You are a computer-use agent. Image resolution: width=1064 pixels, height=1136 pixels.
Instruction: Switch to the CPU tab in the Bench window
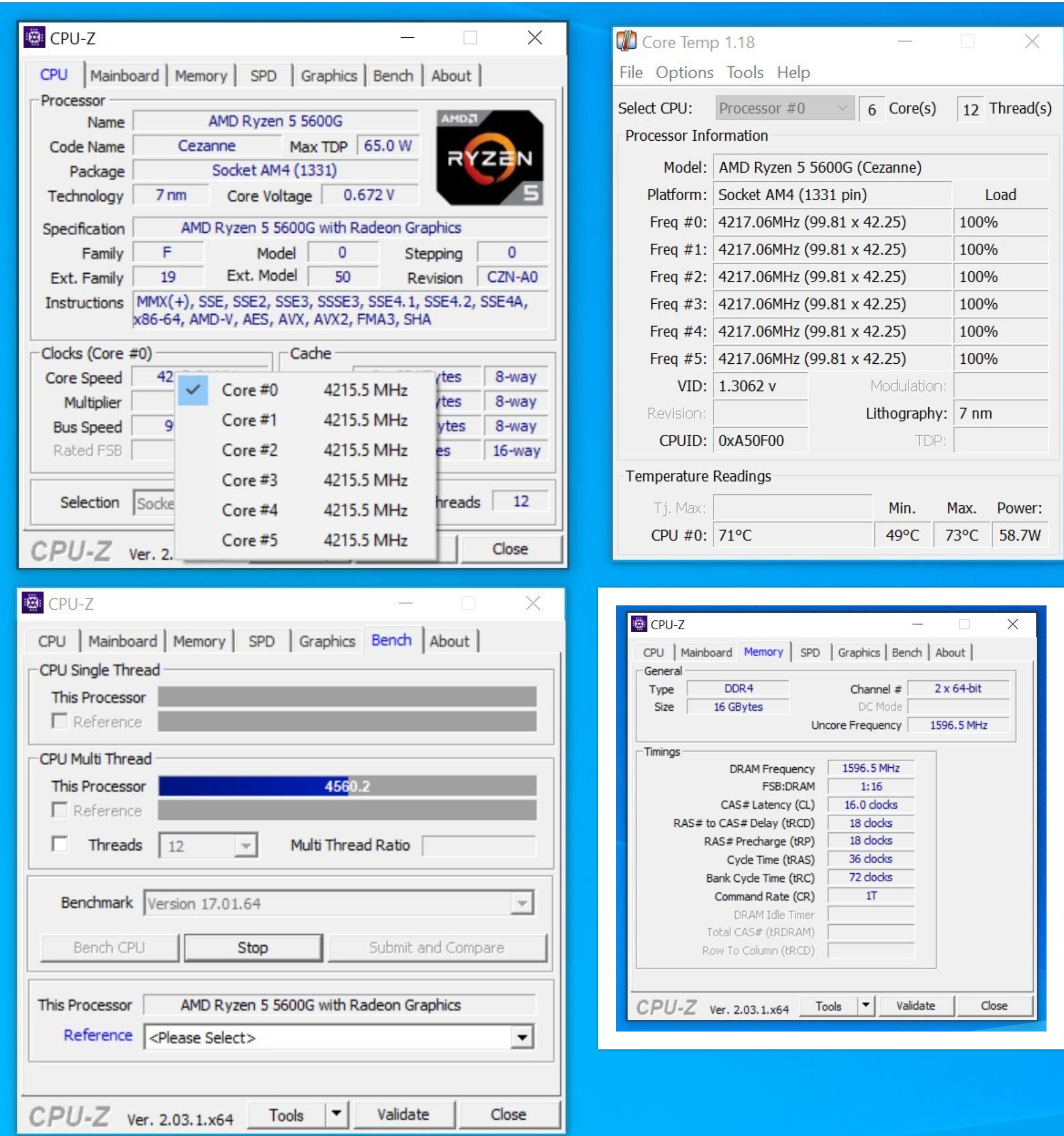click(51, 641)
